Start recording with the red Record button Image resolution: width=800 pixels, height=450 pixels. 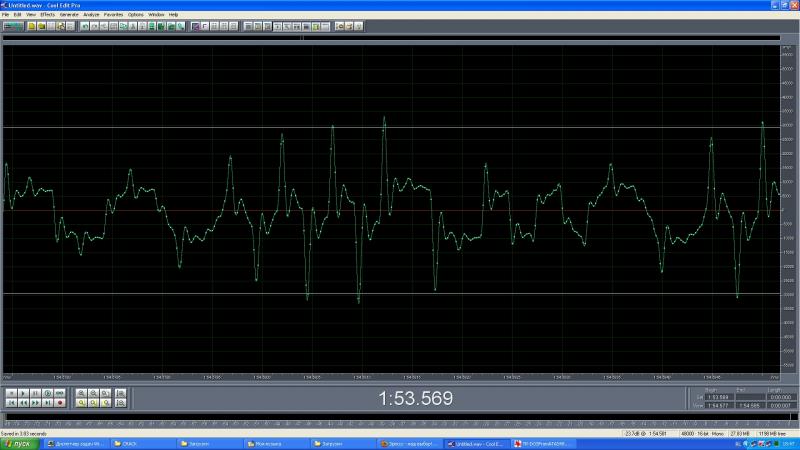click(60, 403)
